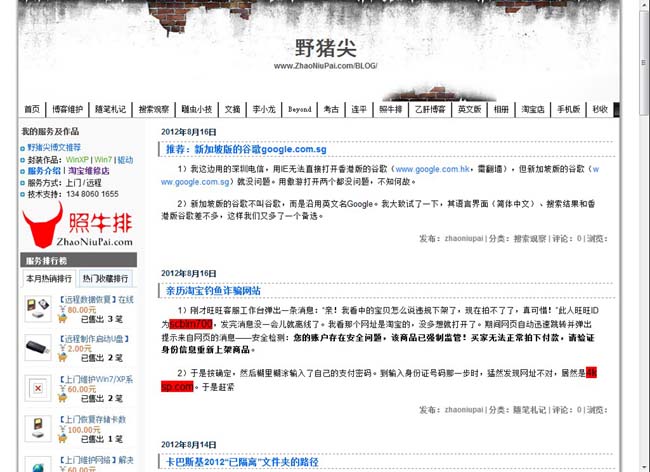Click the 80.00元 price text
This screenshot has width=650, height=472.
click(x=82, y=310)
